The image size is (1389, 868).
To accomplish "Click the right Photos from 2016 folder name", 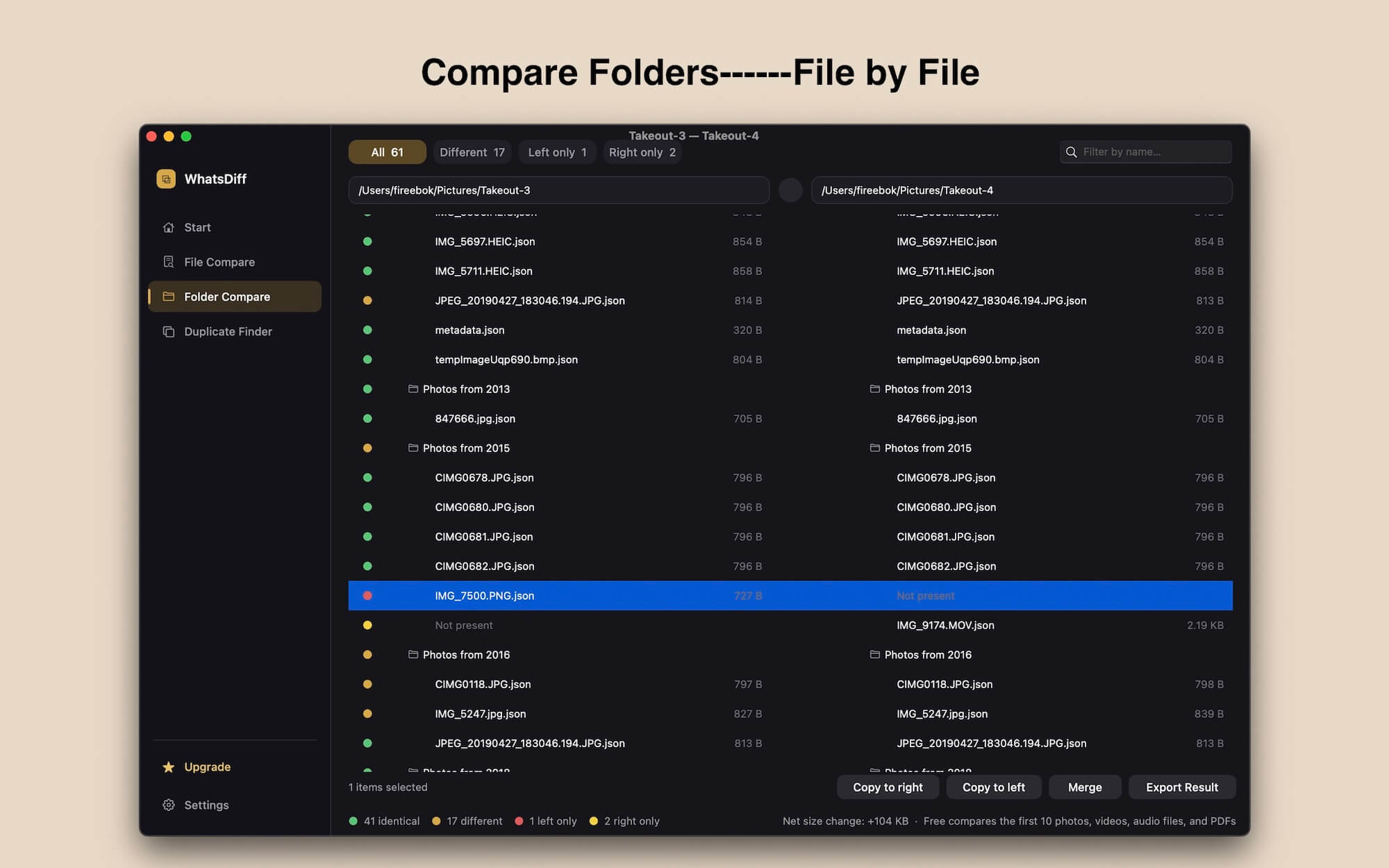I will (928, 654).
